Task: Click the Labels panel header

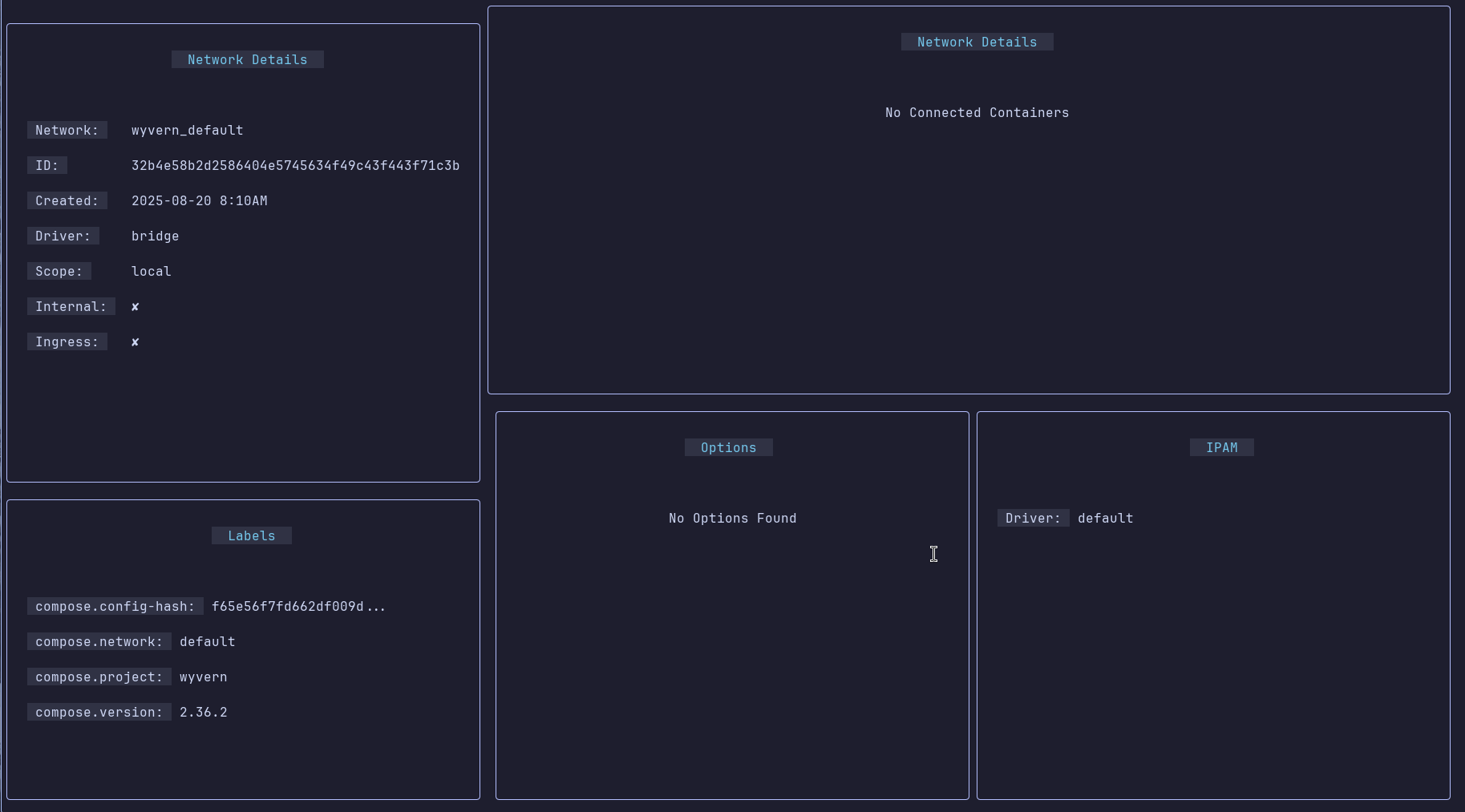Action: 251,535
